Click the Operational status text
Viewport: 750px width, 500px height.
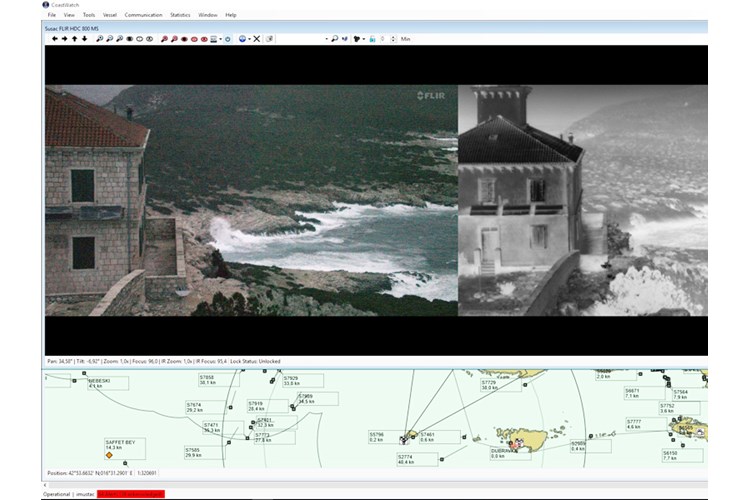[x=56, y=494]
